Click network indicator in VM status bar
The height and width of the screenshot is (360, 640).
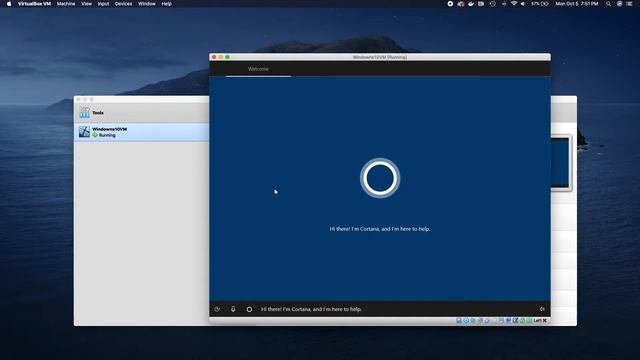pos(480,321)
